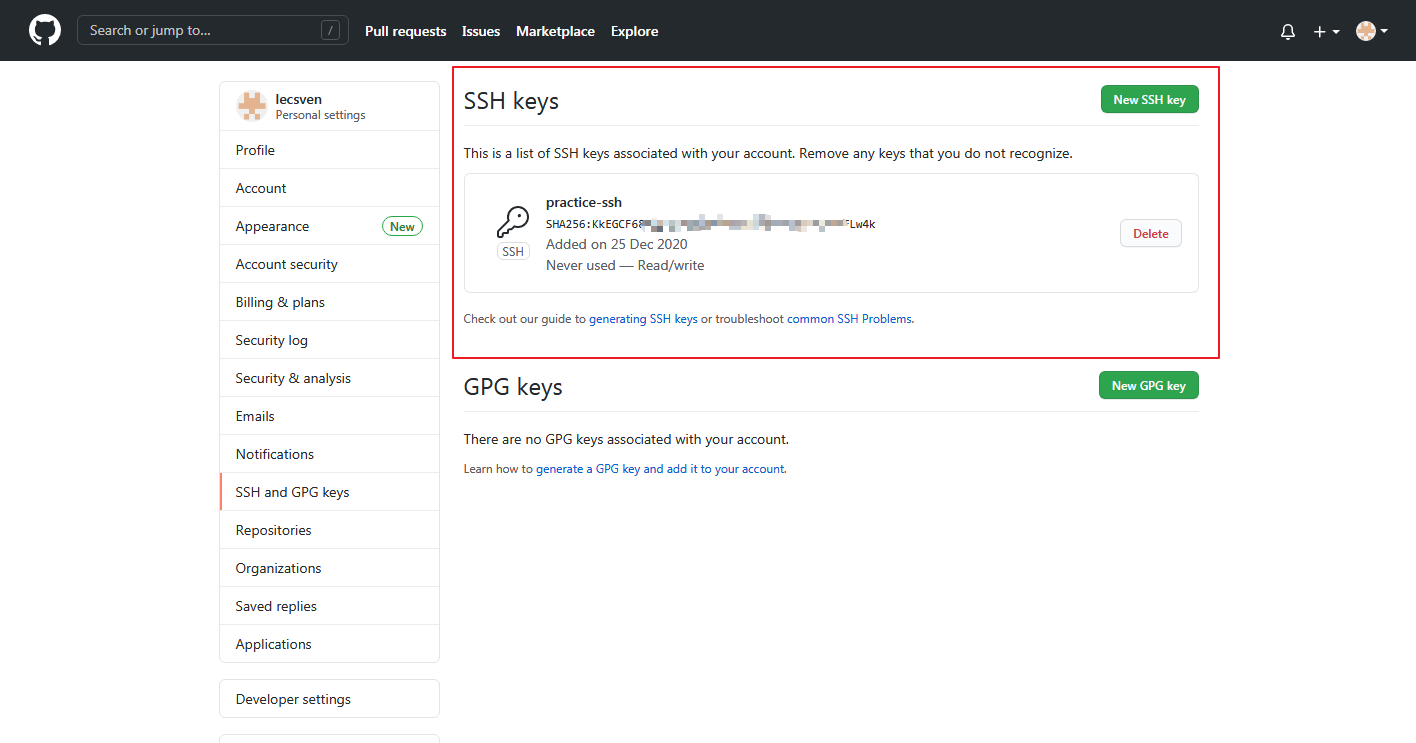This screenshot has height=743, width=1416.
Task: Open Security & analysis settings
Action: pyautogui.click(x=329, y=378)
